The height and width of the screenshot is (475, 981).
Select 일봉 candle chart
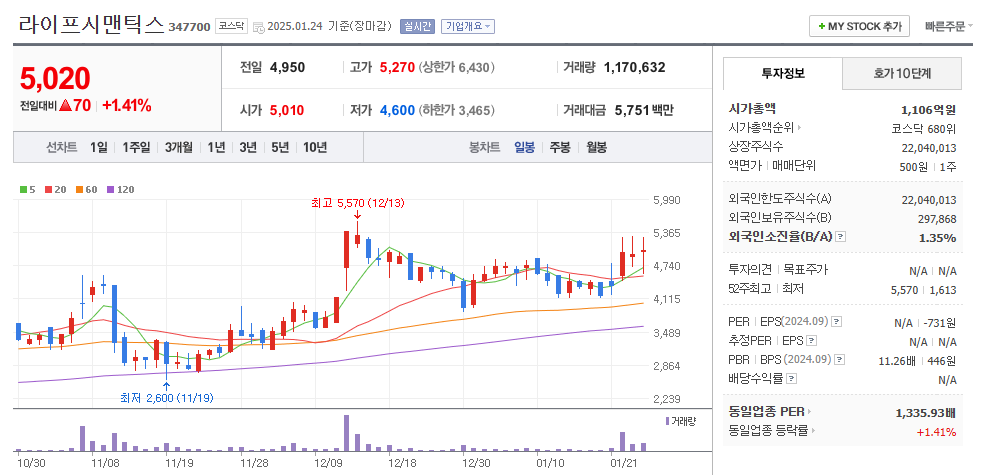524,148
